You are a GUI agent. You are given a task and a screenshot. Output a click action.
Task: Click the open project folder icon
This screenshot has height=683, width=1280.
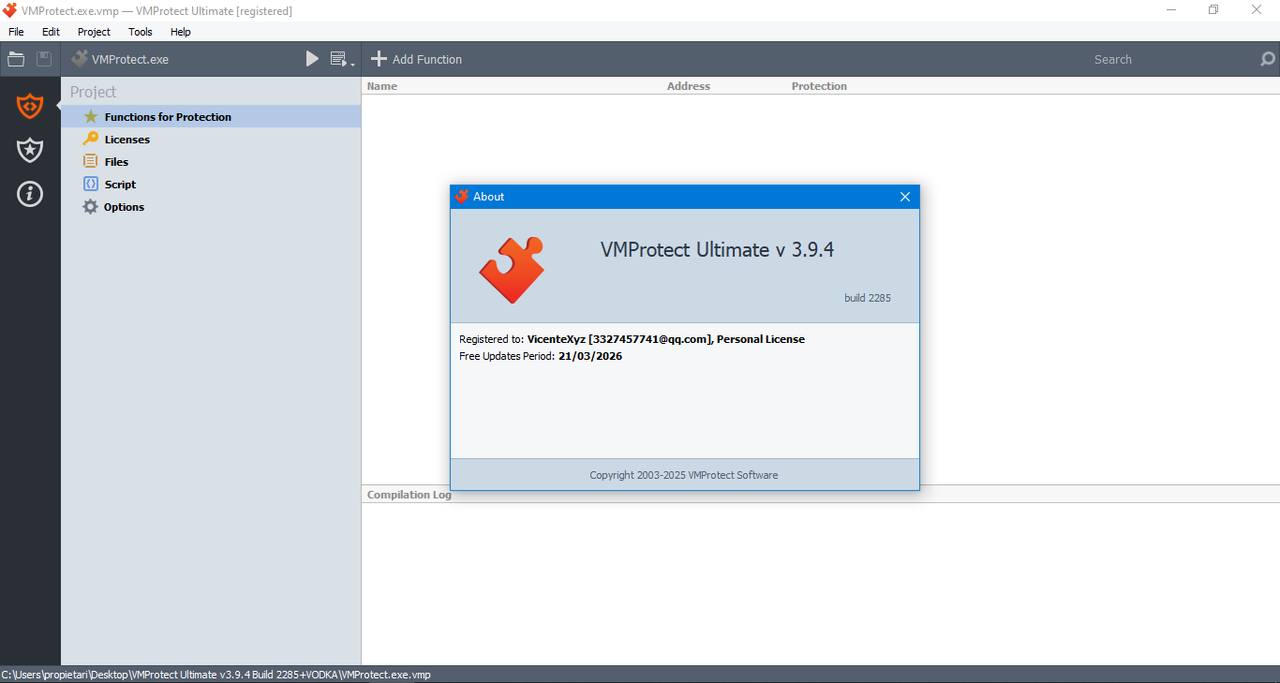pyautogui.click(x=16, y=59)
